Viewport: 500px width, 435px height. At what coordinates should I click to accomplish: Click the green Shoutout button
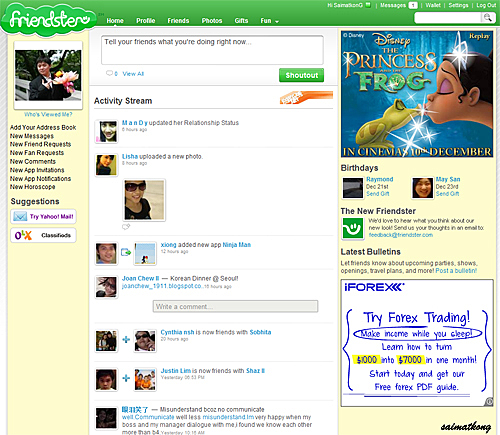point(301,75)
